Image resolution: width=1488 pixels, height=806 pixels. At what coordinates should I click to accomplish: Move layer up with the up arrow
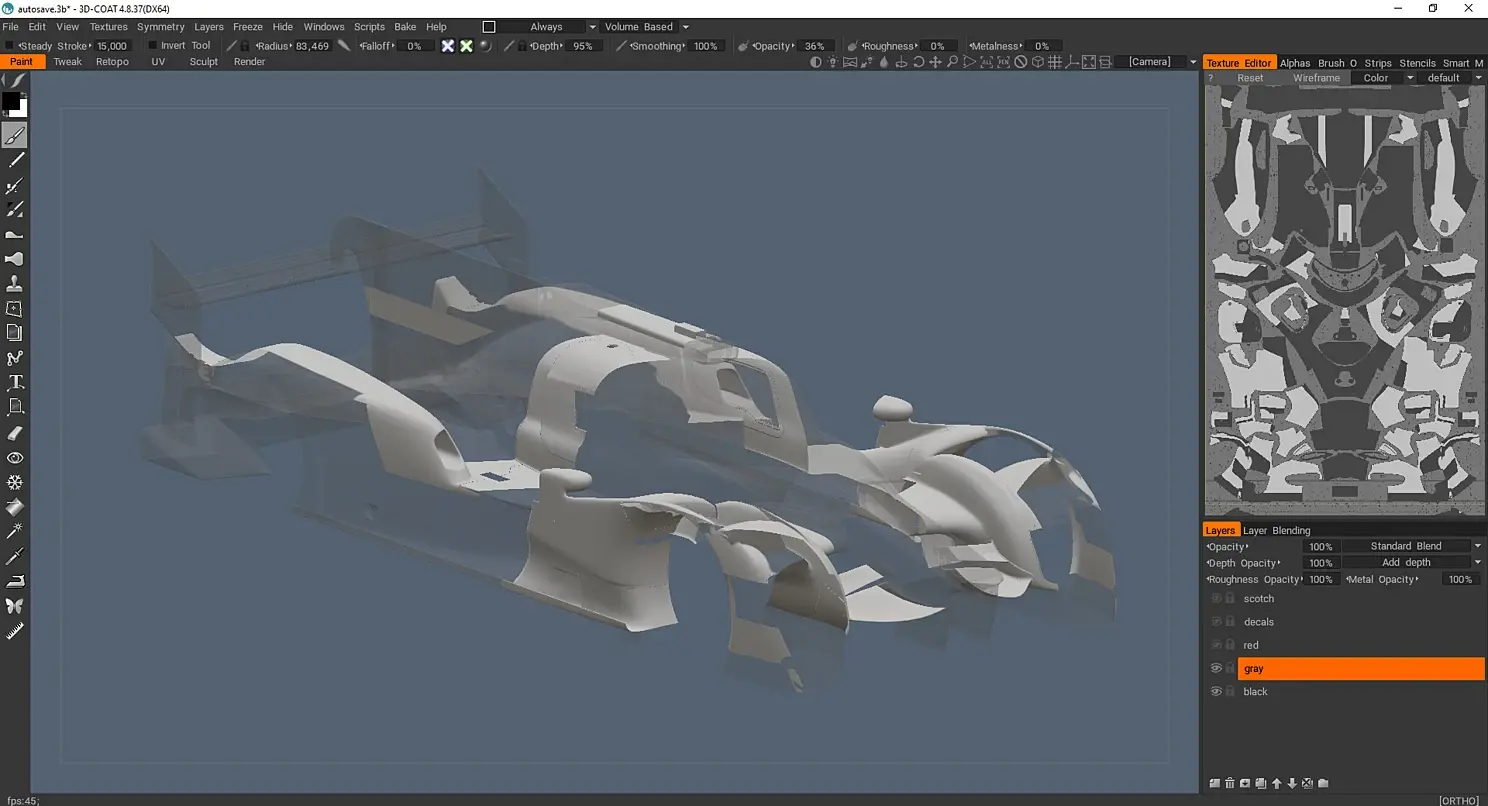tap(1276, 783)
